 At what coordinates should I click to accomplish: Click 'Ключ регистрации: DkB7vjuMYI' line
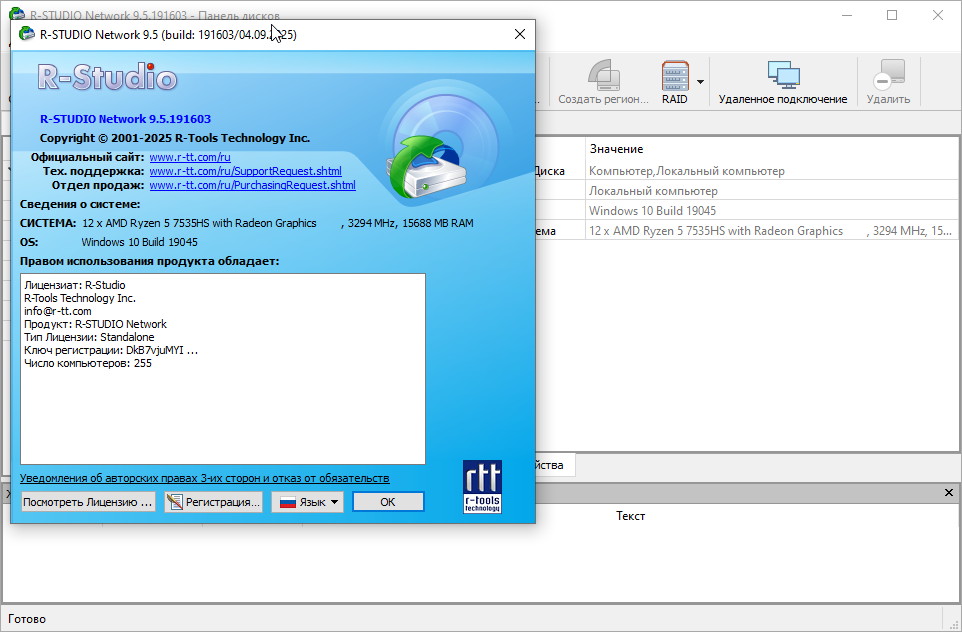point(111,350)
